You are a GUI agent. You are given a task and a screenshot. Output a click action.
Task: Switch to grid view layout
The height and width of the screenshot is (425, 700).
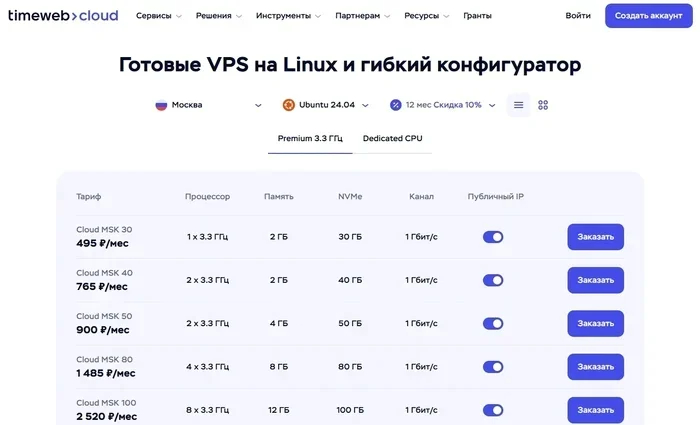click(x=543, y=105)
